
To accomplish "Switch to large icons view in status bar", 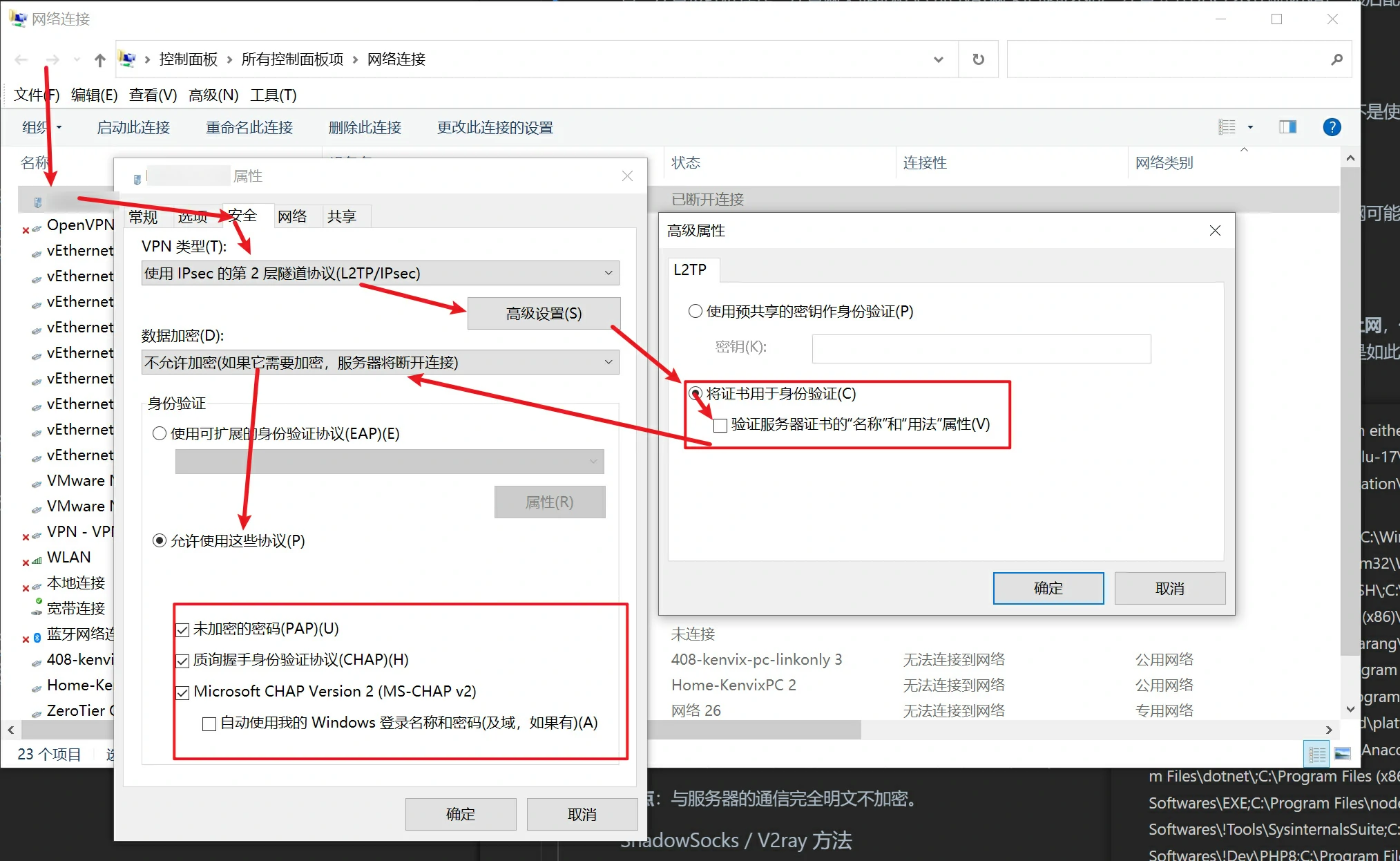I will click(x=1342, y=754).
